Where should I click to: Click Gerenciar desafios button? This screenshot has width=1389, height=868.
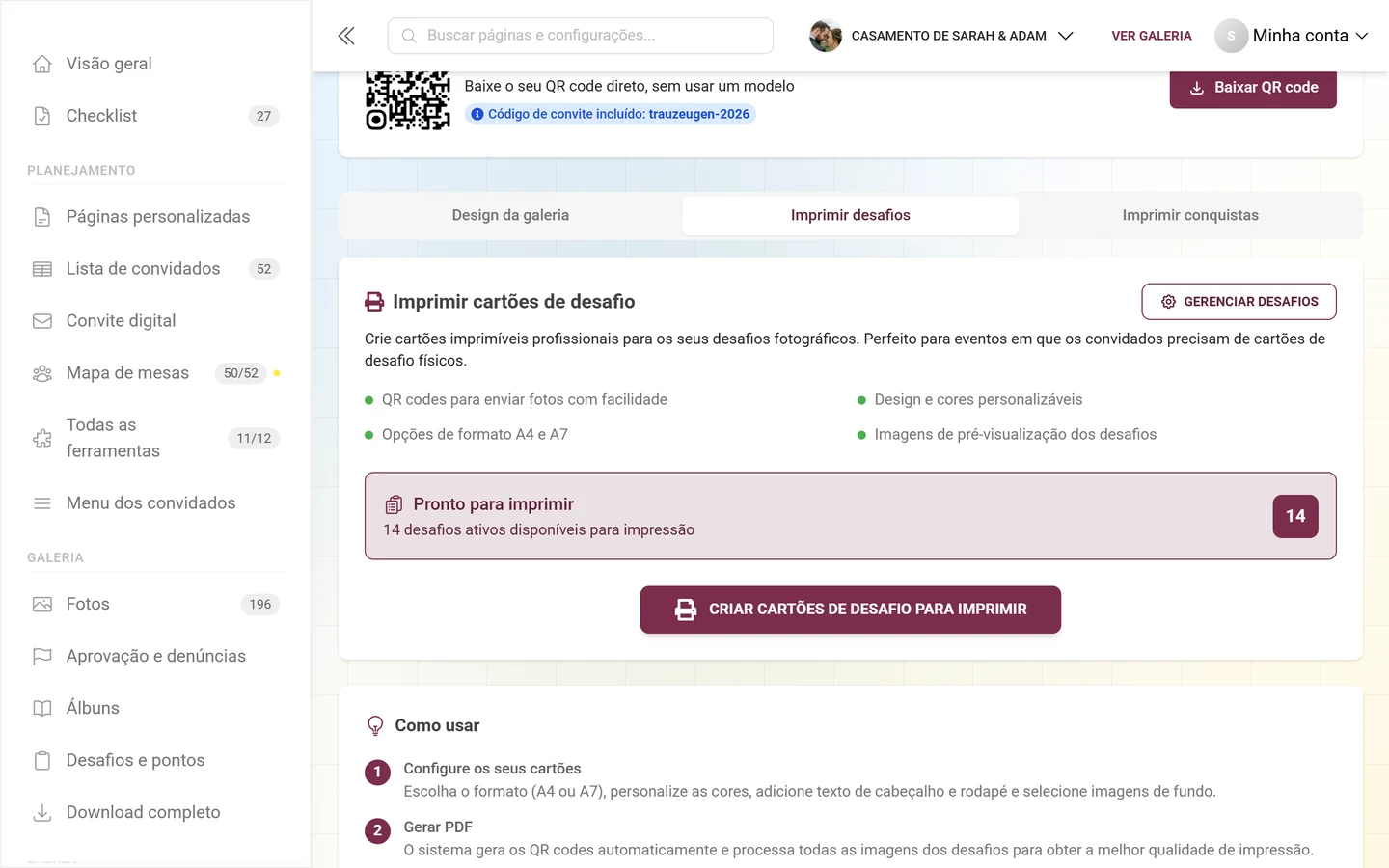click(x=1239, y=302)
